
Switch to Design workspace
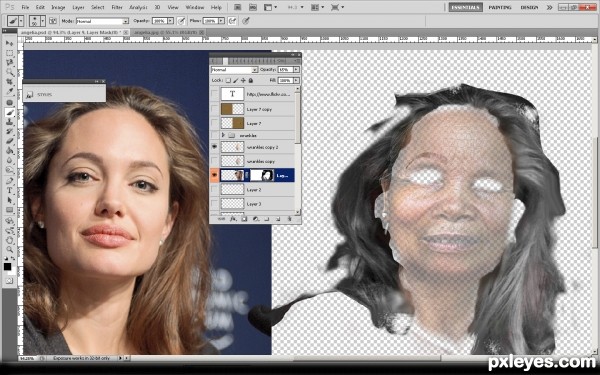[529, 7]
